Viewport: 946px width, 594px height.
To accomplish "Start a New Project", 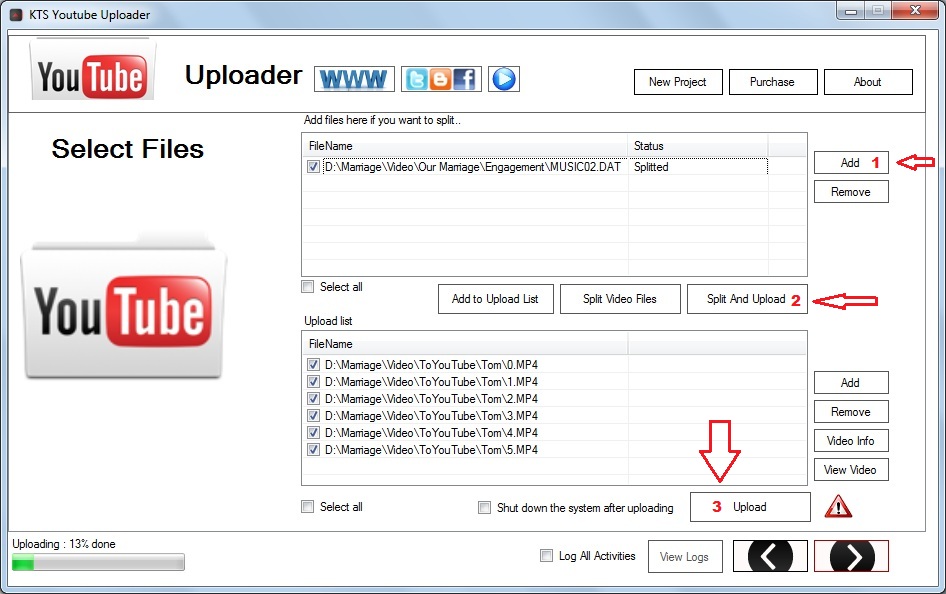I will pyautogui.click(x=678, y=82).
